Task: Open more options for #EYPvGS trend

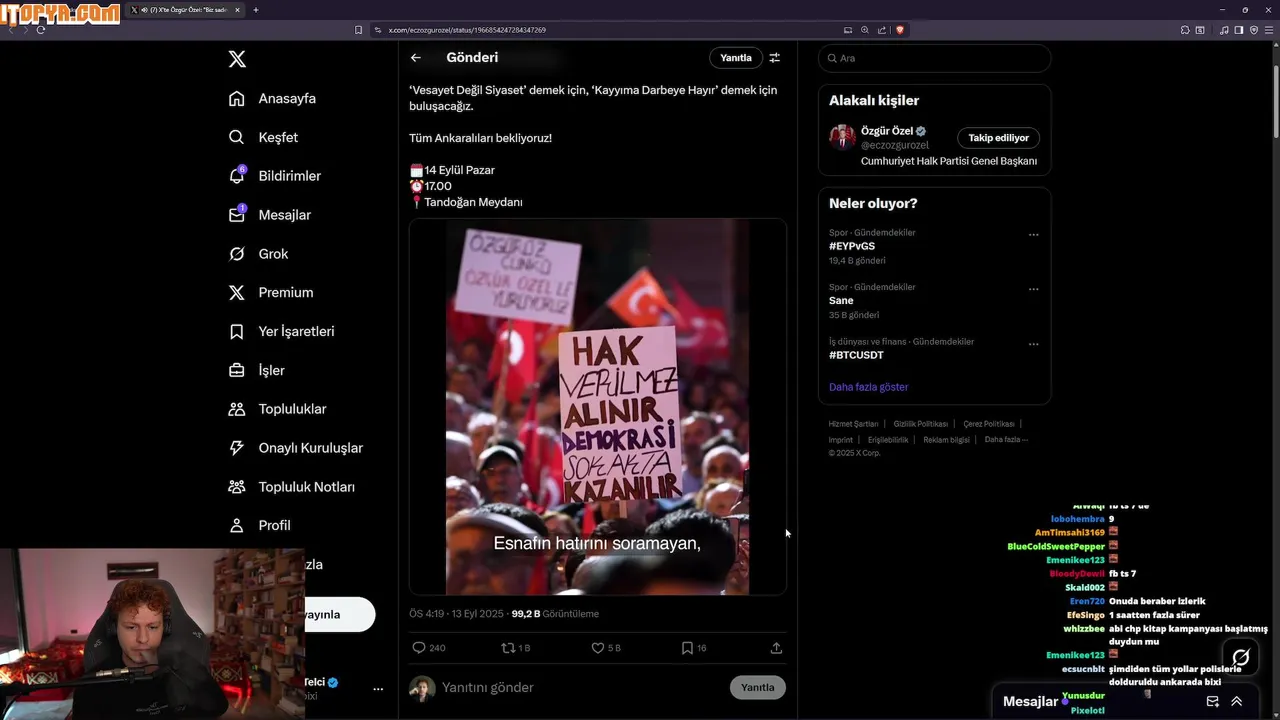Action: [x=1034, y=235]
